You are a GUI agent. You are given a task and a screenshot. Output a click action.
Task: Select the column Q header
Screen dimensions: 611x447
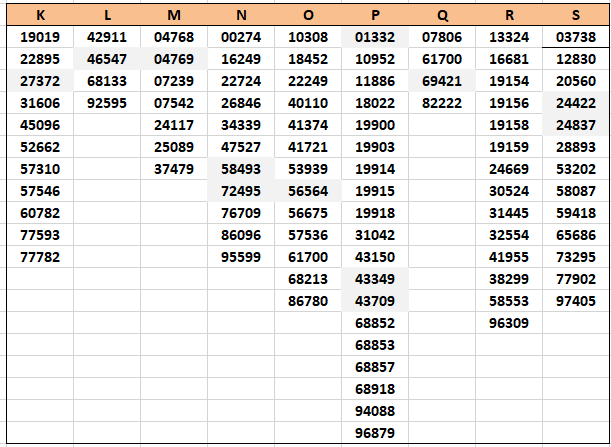click(442, 15)
